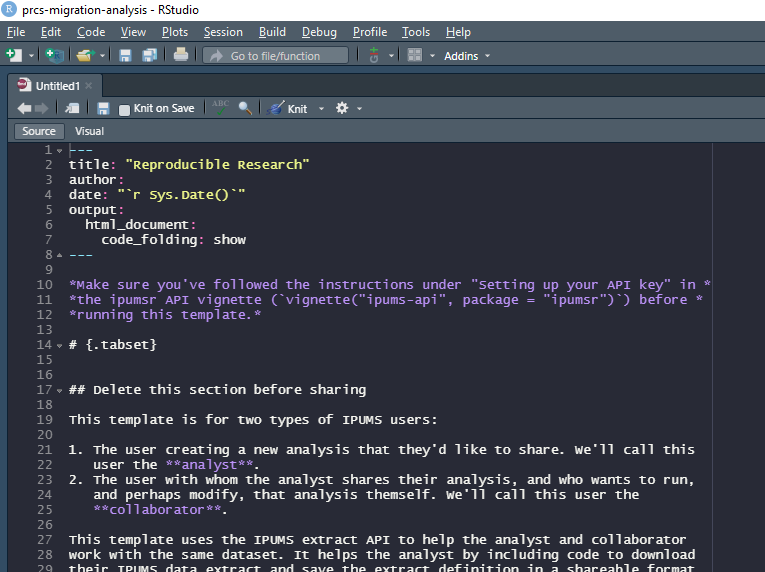
Task: Open the File menu
Action: 16,32
